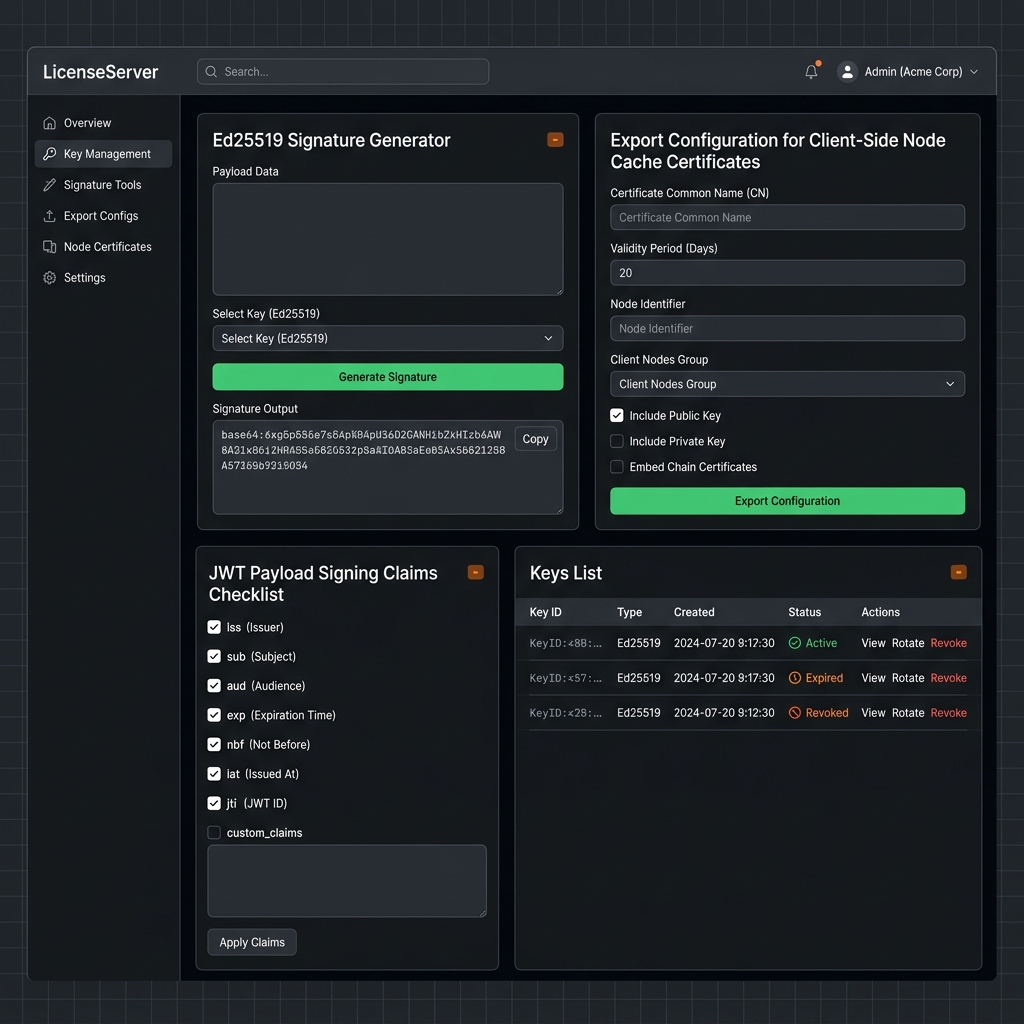Click into the Payload Data text area

388,239
